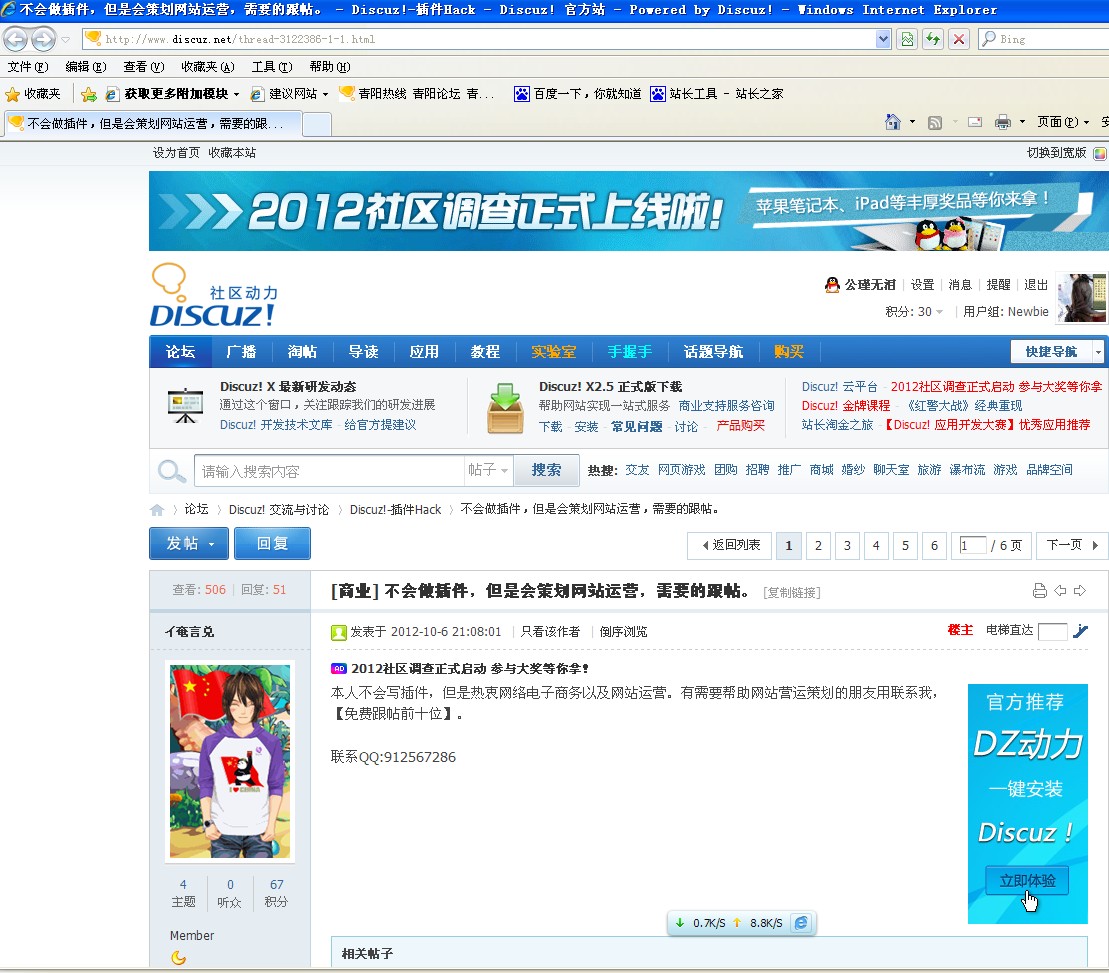Click the 搜索 search button
This screenshot has height=973, width=1109.
(546, 470)
